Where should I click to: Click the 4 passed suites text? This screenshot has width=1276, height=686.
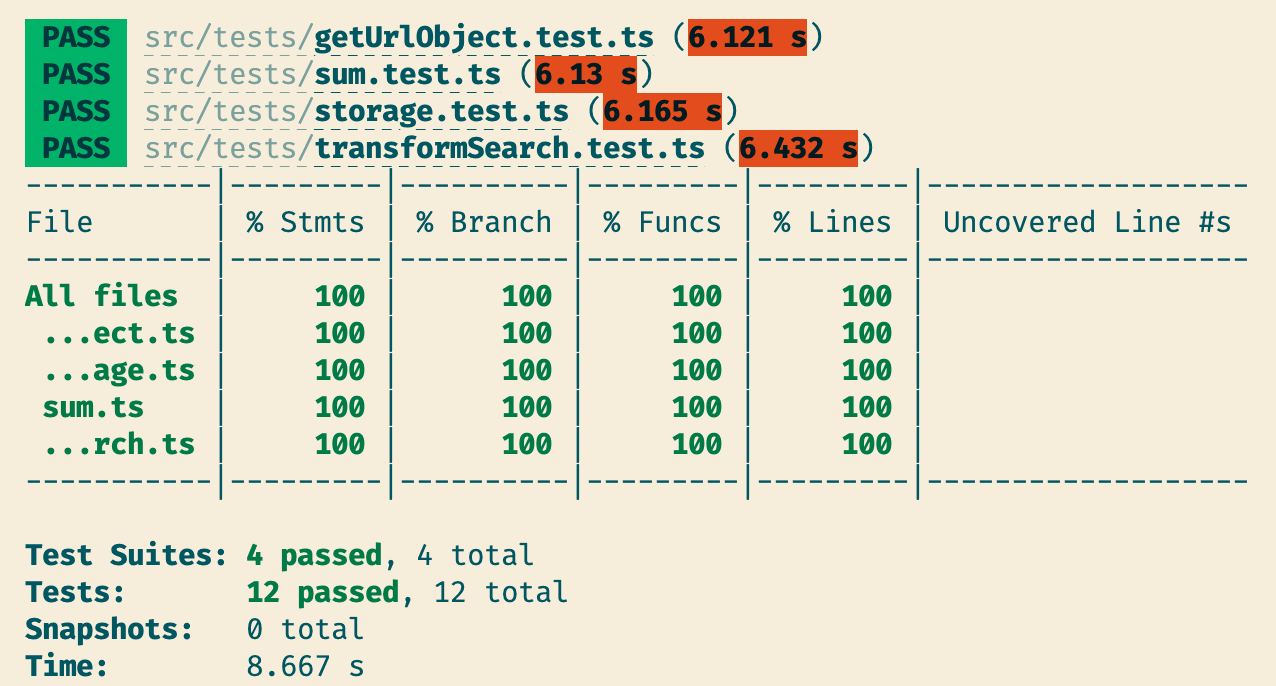pos(314,555)
